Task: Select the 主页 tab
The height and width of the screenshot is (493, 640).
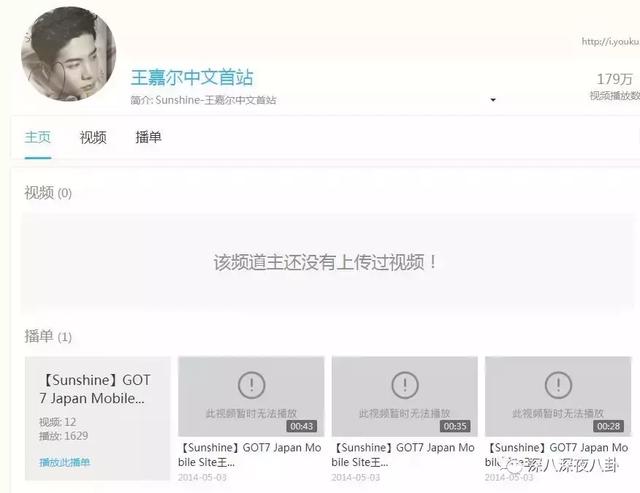Action: pyautogui.click(x=38, y=137)
